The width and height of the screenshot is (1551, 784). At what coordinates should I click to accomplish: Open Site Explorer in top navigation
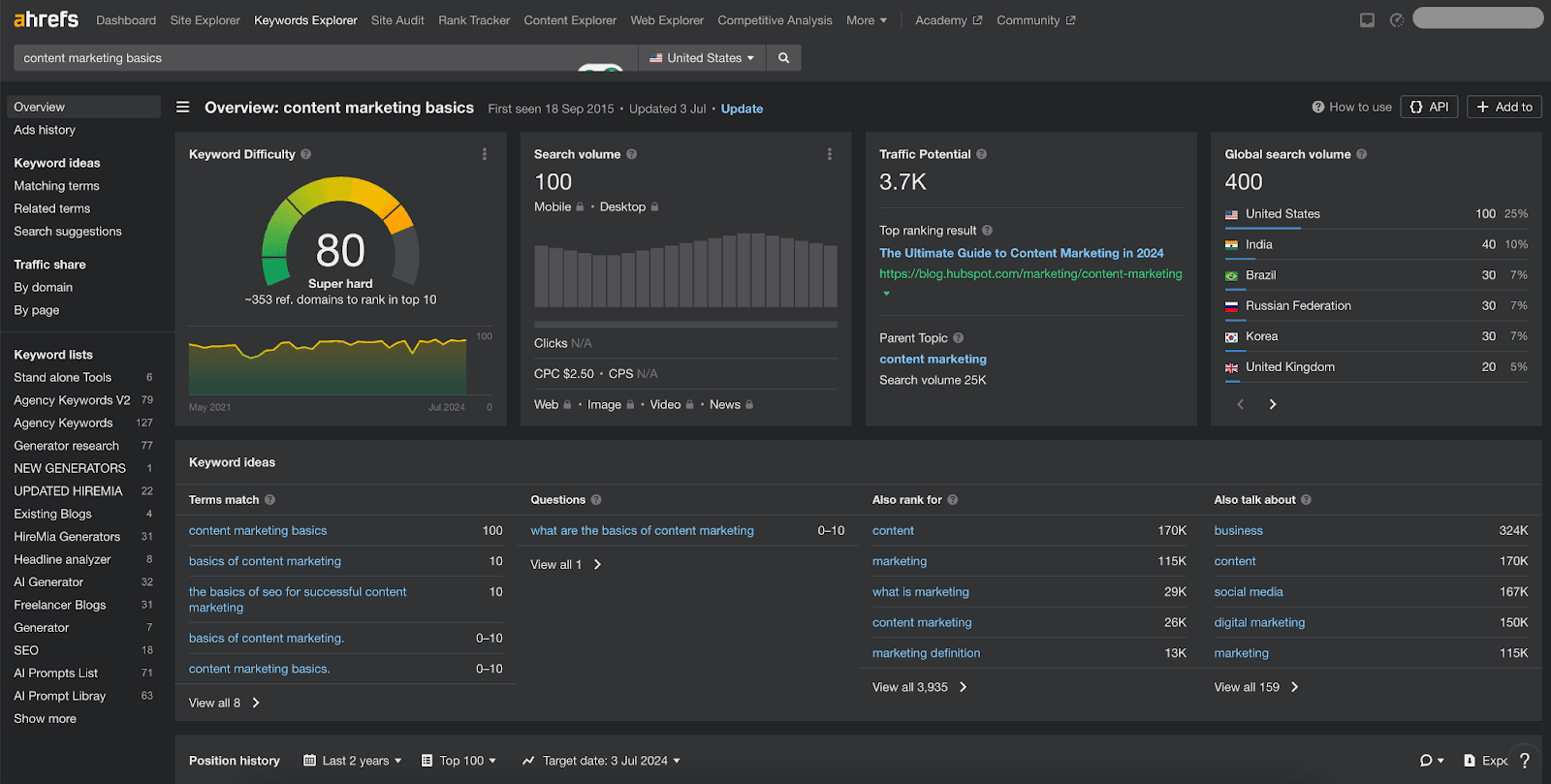click(205, 20)
